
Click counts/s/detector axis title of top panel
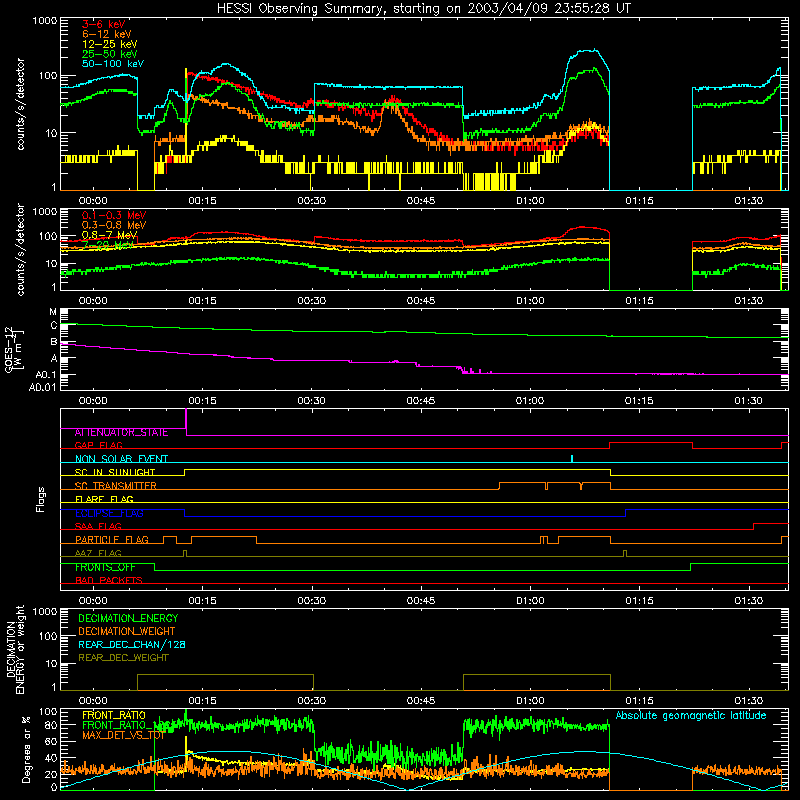pyautogui.click(x=20, y=104)
